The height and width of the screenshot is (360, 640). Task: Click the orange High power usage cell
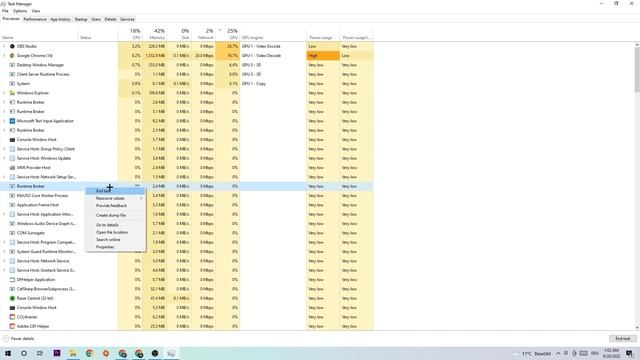pyautogui.click(x=323, y=56)
